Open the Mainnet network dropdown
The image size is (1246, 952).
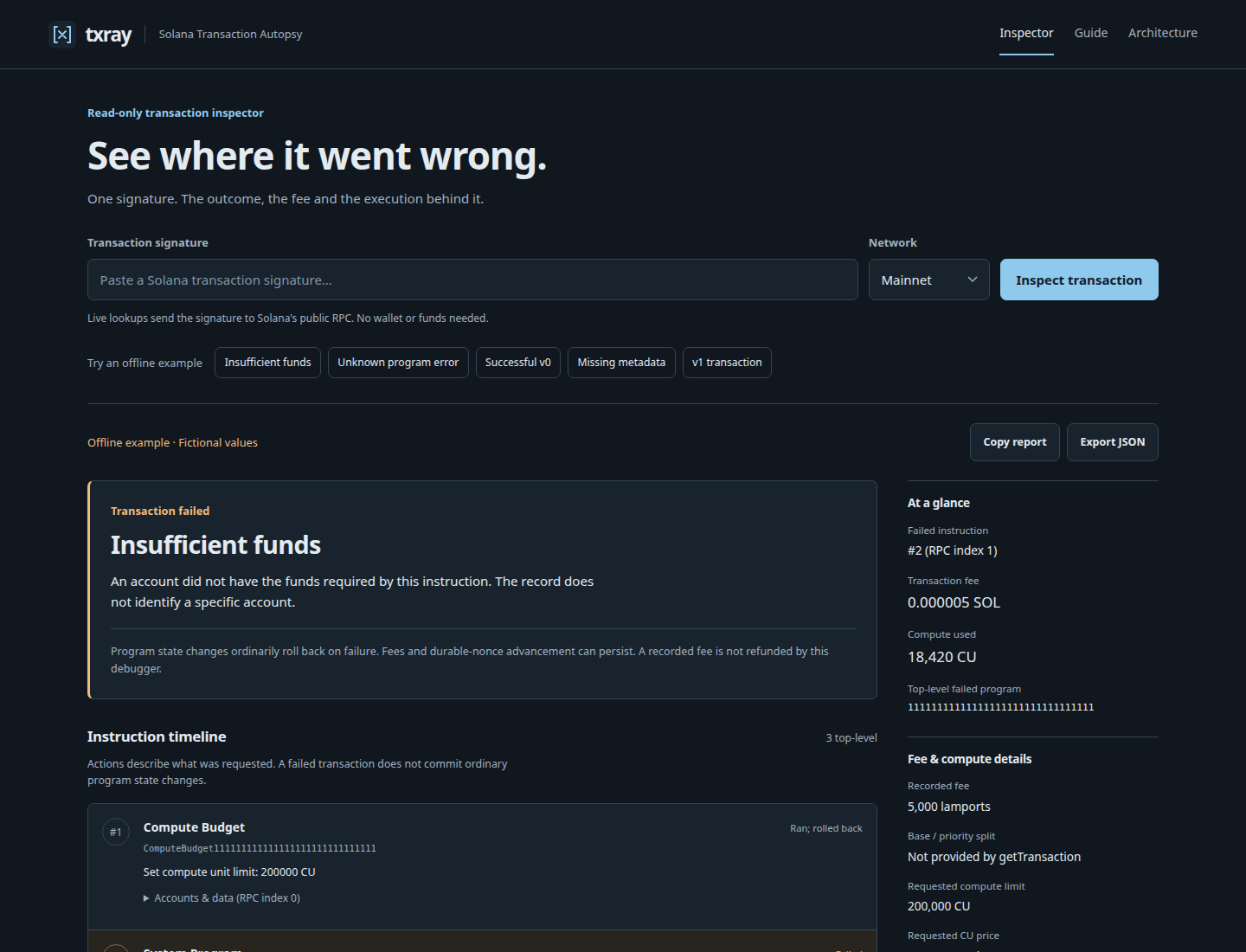(929, 280)
